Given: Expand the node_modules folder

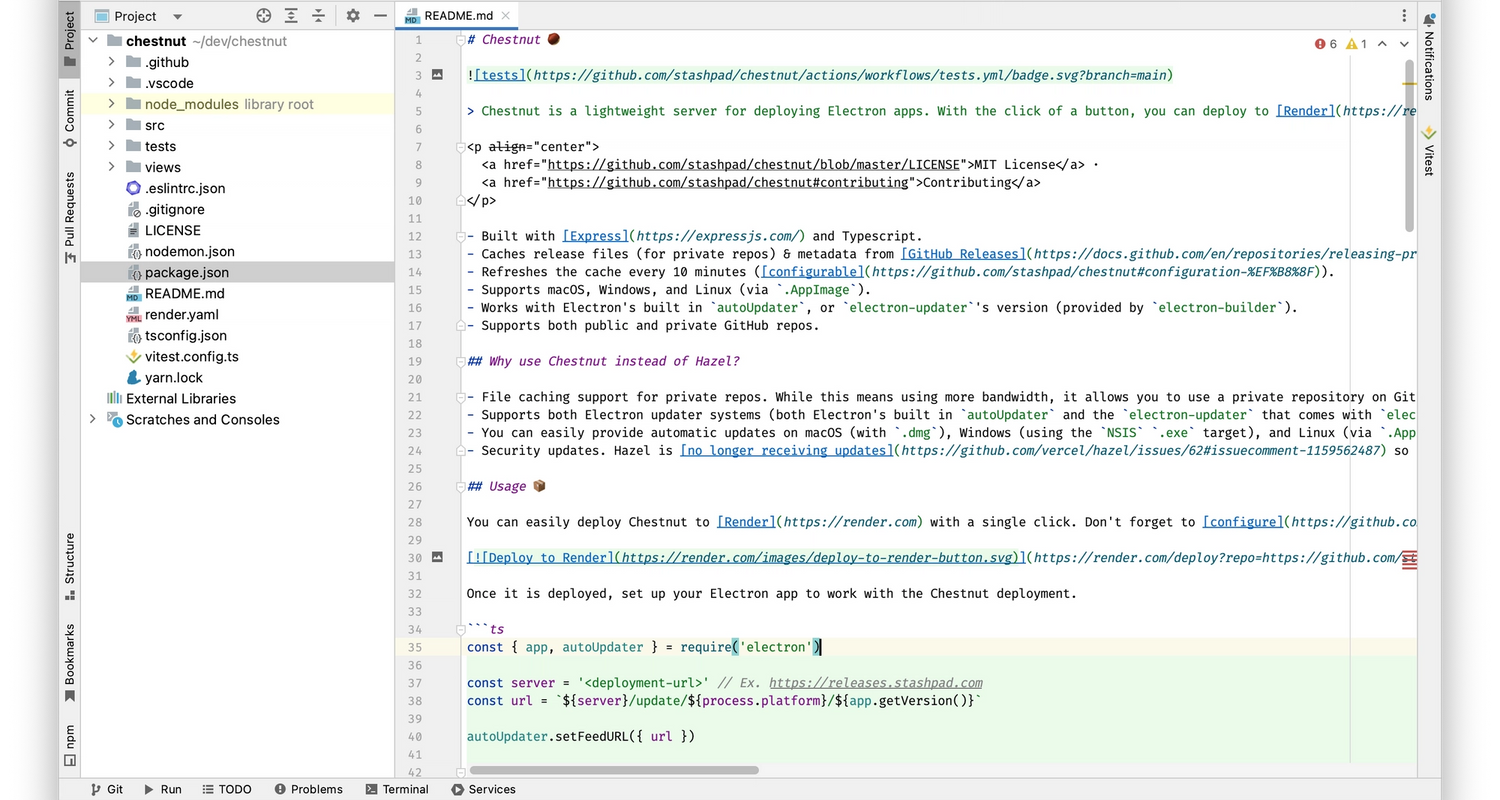Looking at the screenshot, I should point(111,104).
